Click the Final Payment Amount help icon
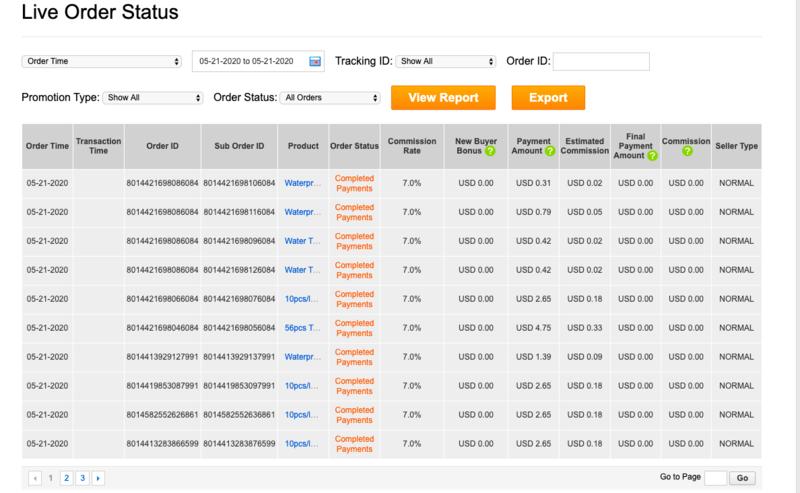Screen dimensions: 800x493 (x=651, y=157)
